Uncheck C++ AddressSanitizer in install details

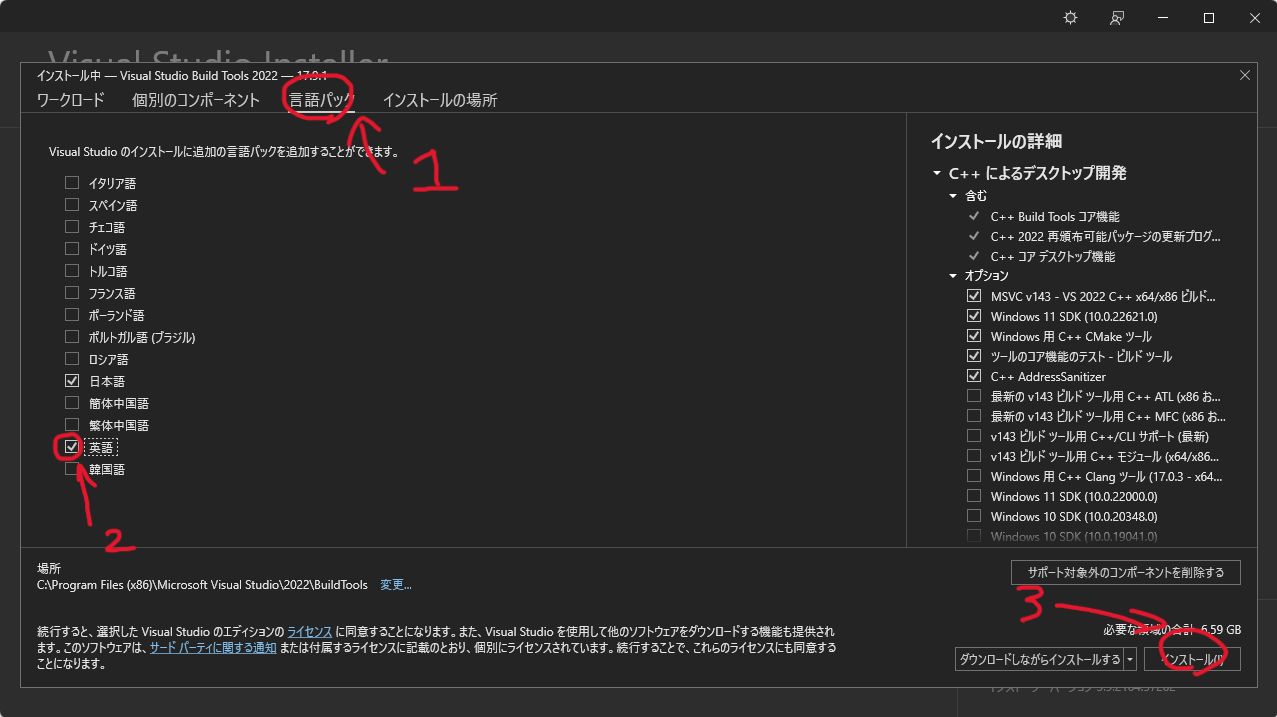tap(974, 375)
